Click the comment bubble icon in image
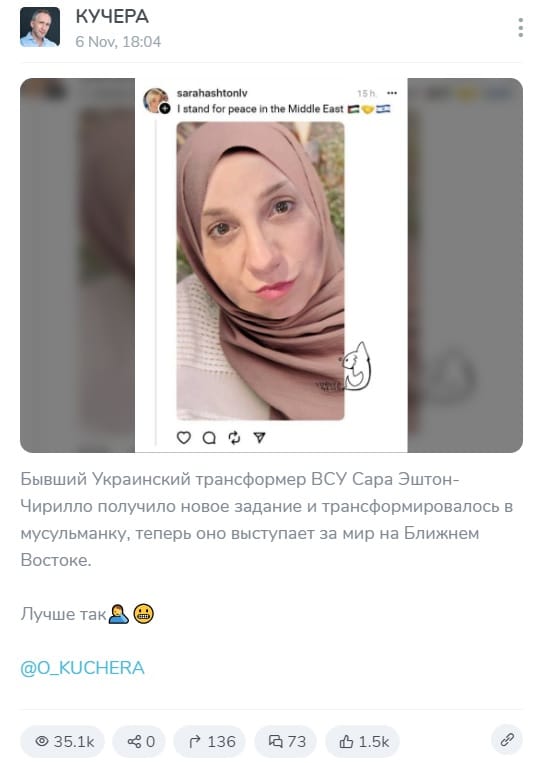Image resolution: width=545 pixels, height=763 pixels. (x=209, y=438)
